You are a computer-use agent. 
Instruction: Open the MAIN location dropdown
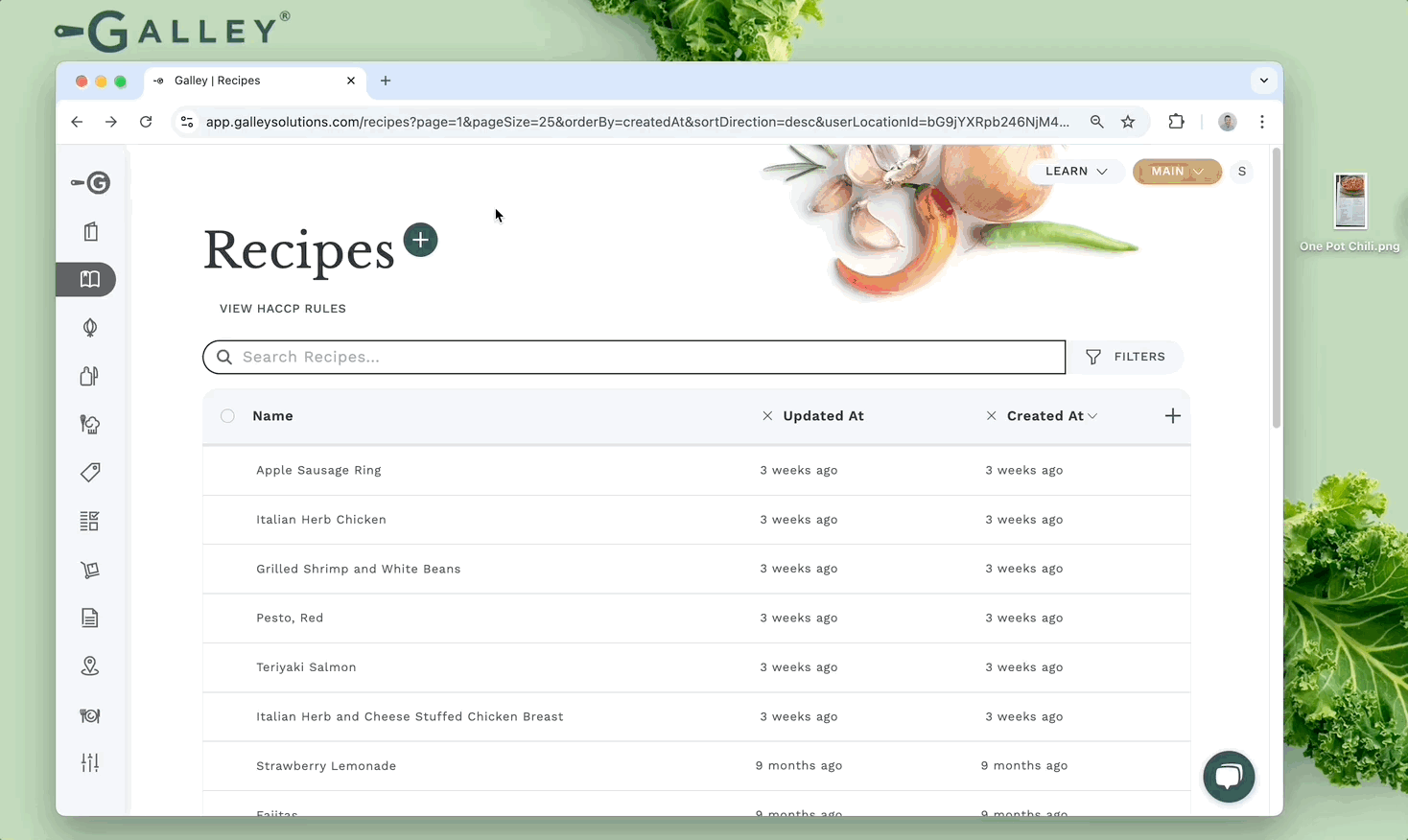point(1177,172)
